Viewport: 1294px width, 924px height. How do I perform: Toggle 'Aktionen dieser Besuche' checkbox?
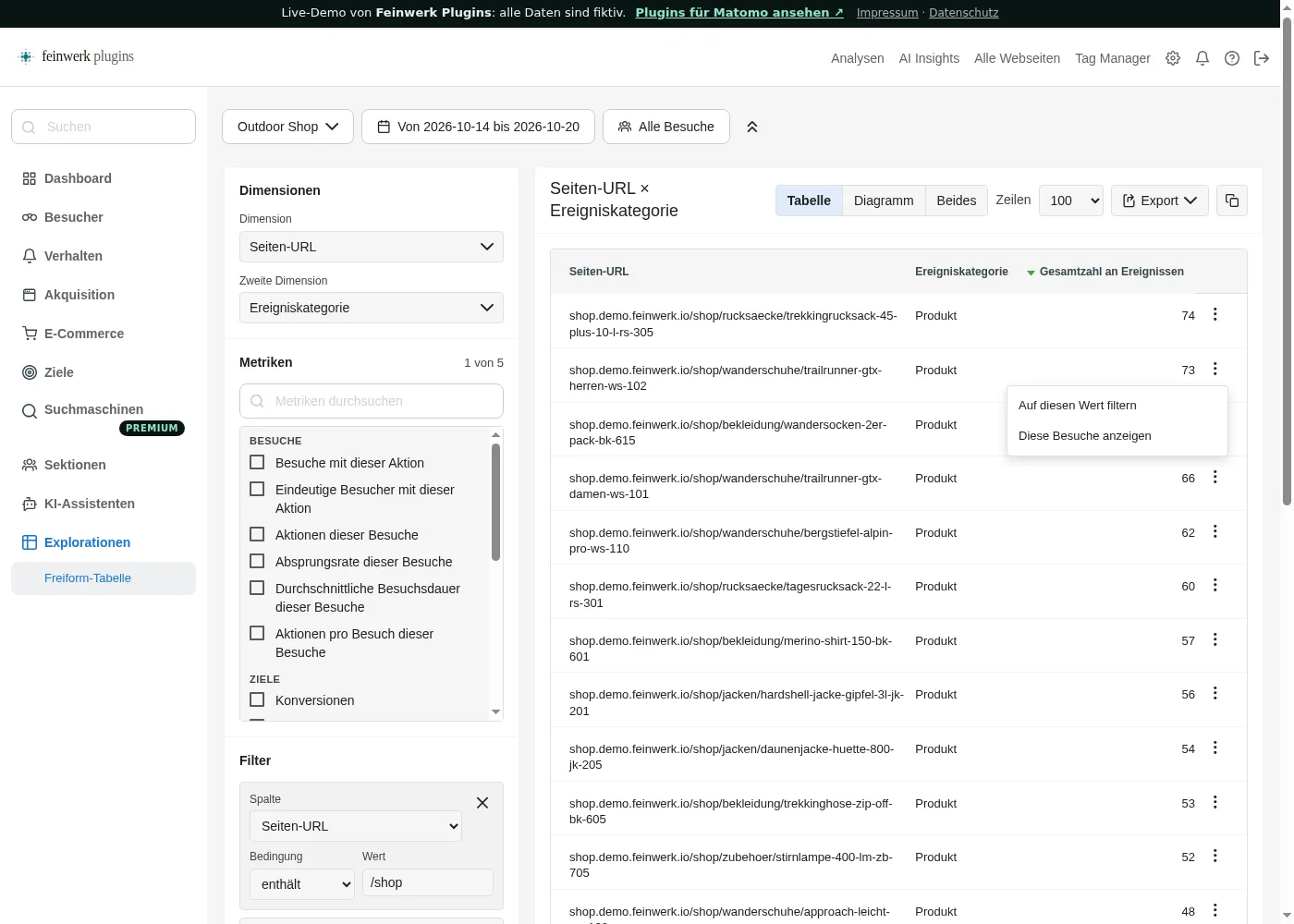[257, 534]
